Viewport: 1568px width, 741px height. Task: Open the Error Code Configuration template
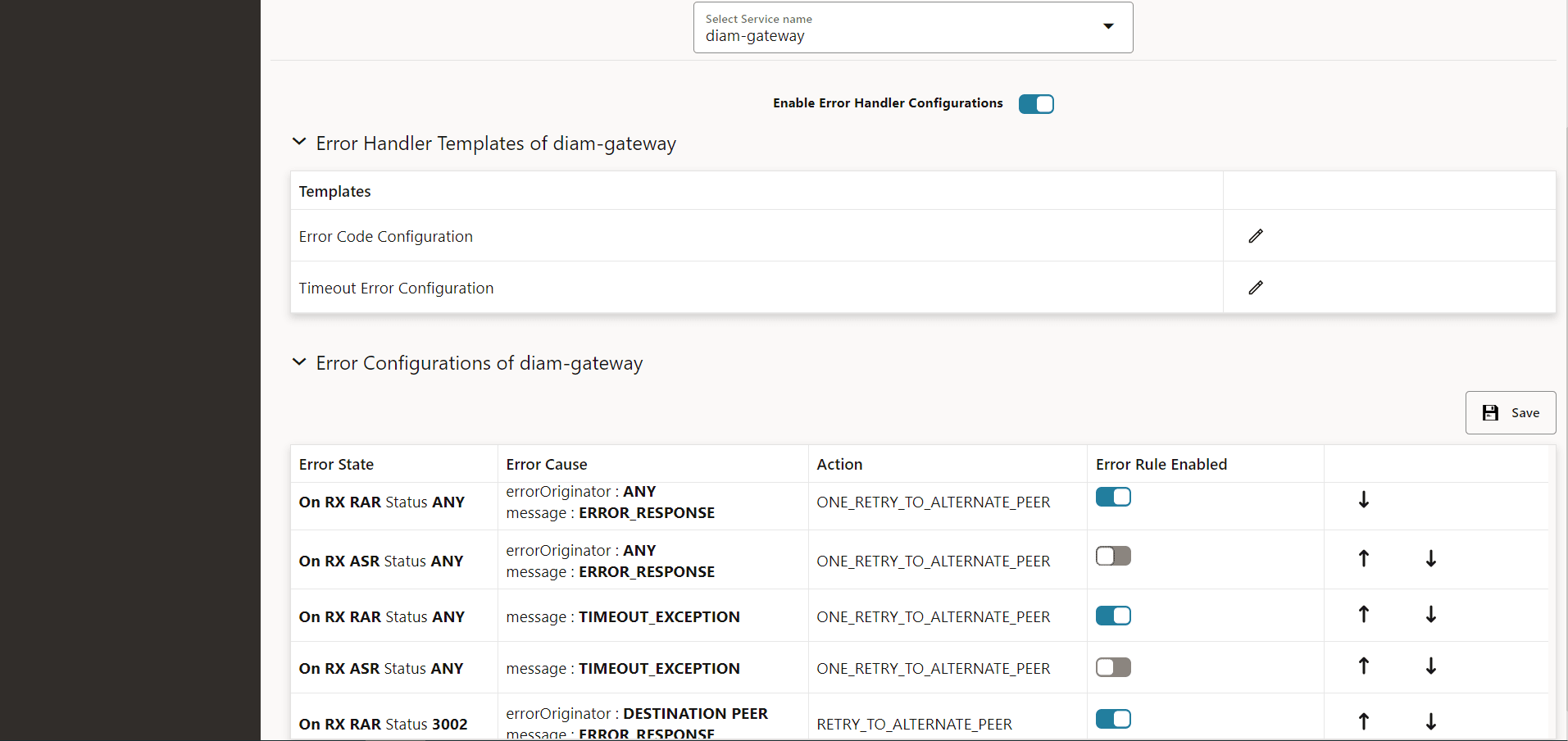(385, 236)
